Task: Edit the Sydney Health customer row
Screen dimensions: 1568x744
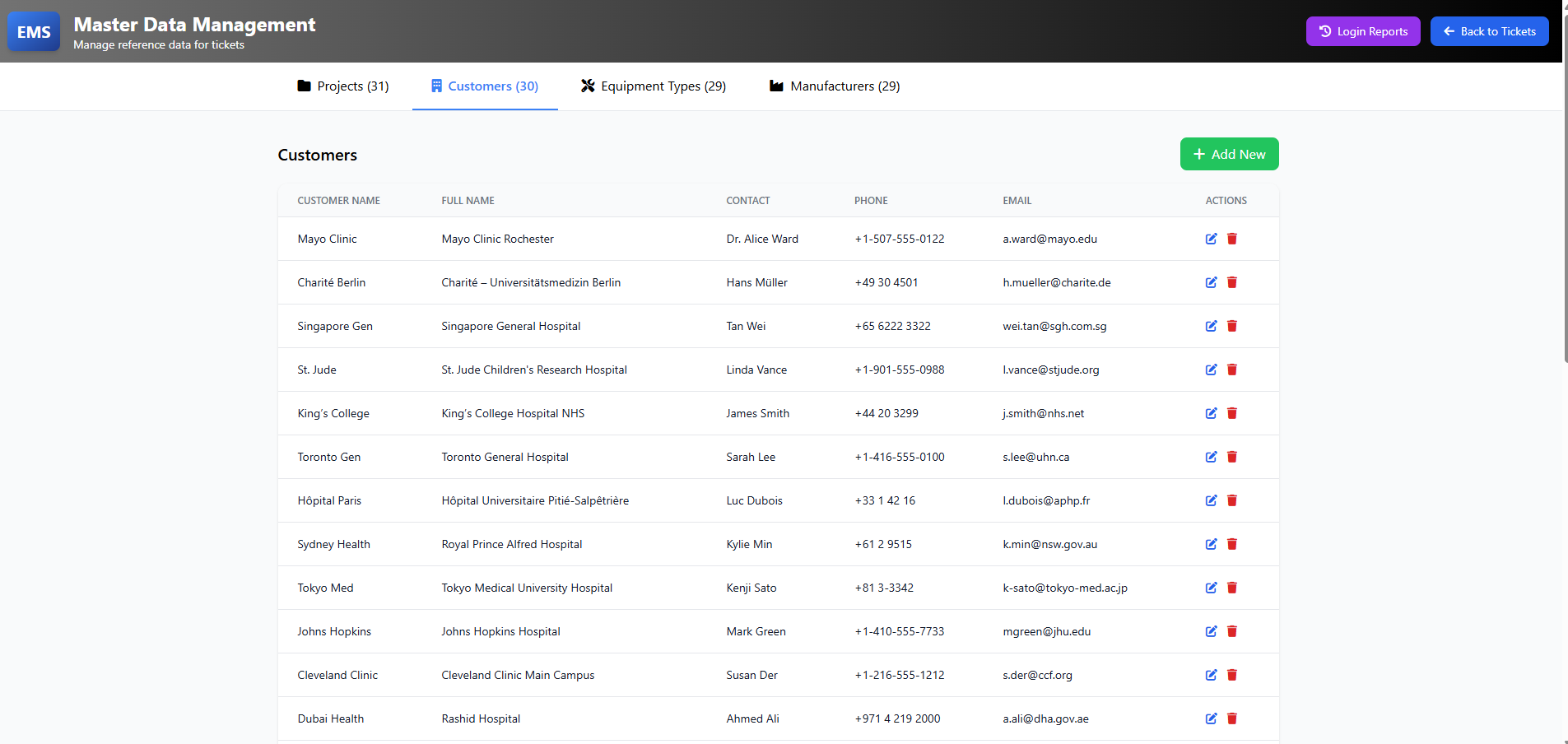Action: (1210, 544)
